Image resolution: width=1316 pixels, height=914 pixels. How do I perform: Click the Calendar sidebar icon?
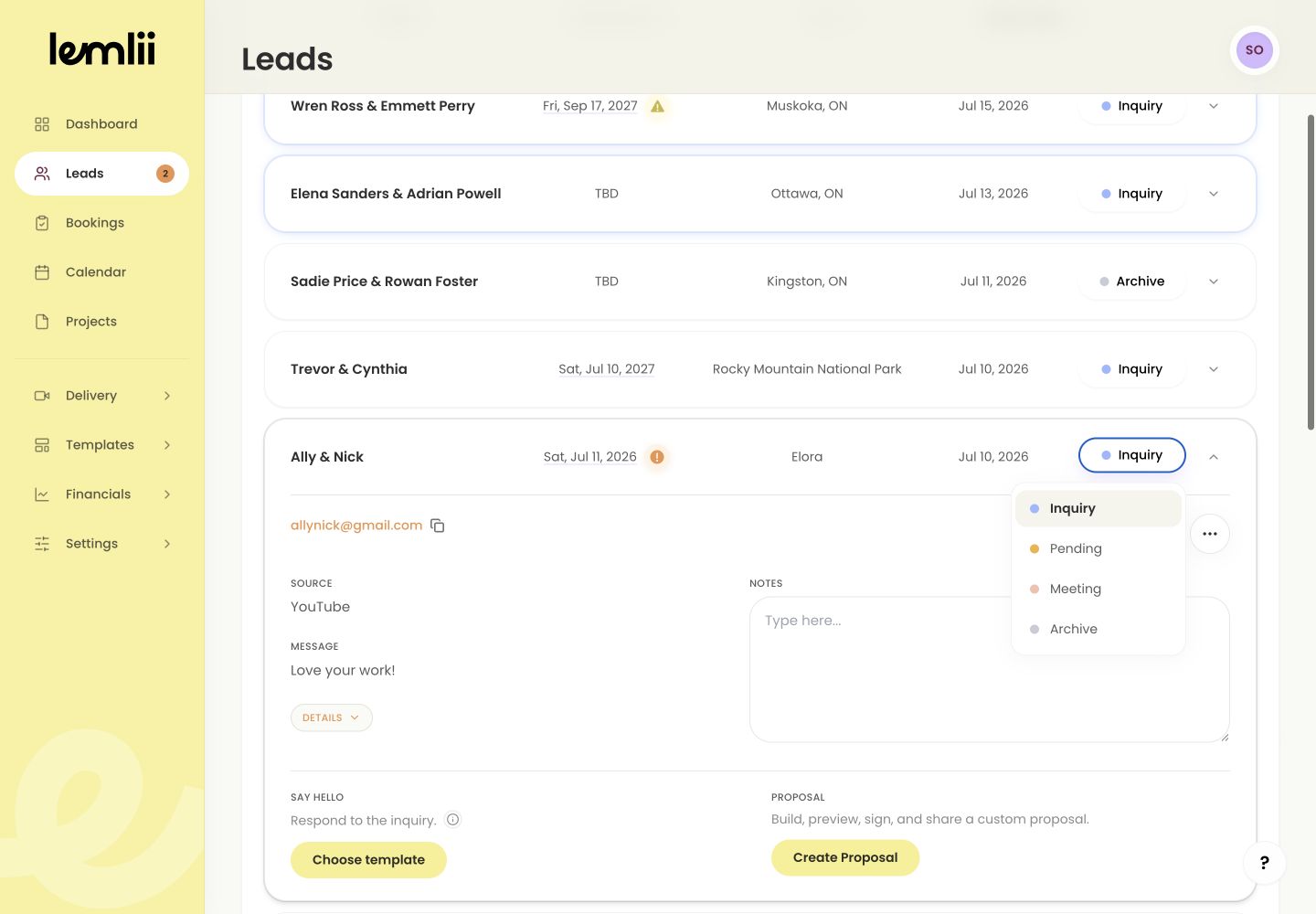coord(42,272)
